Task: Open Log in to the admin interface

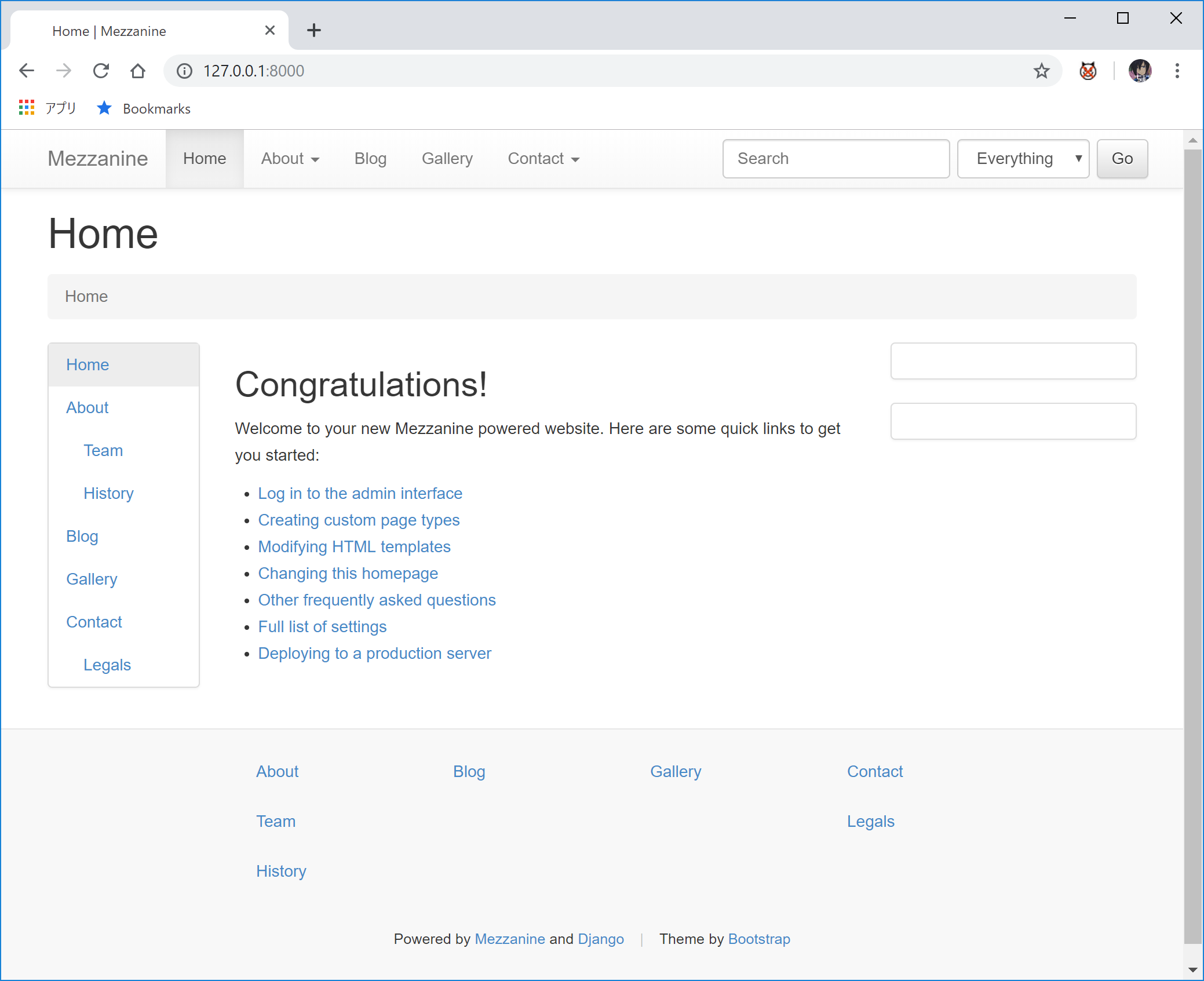Action: point(360,493)
